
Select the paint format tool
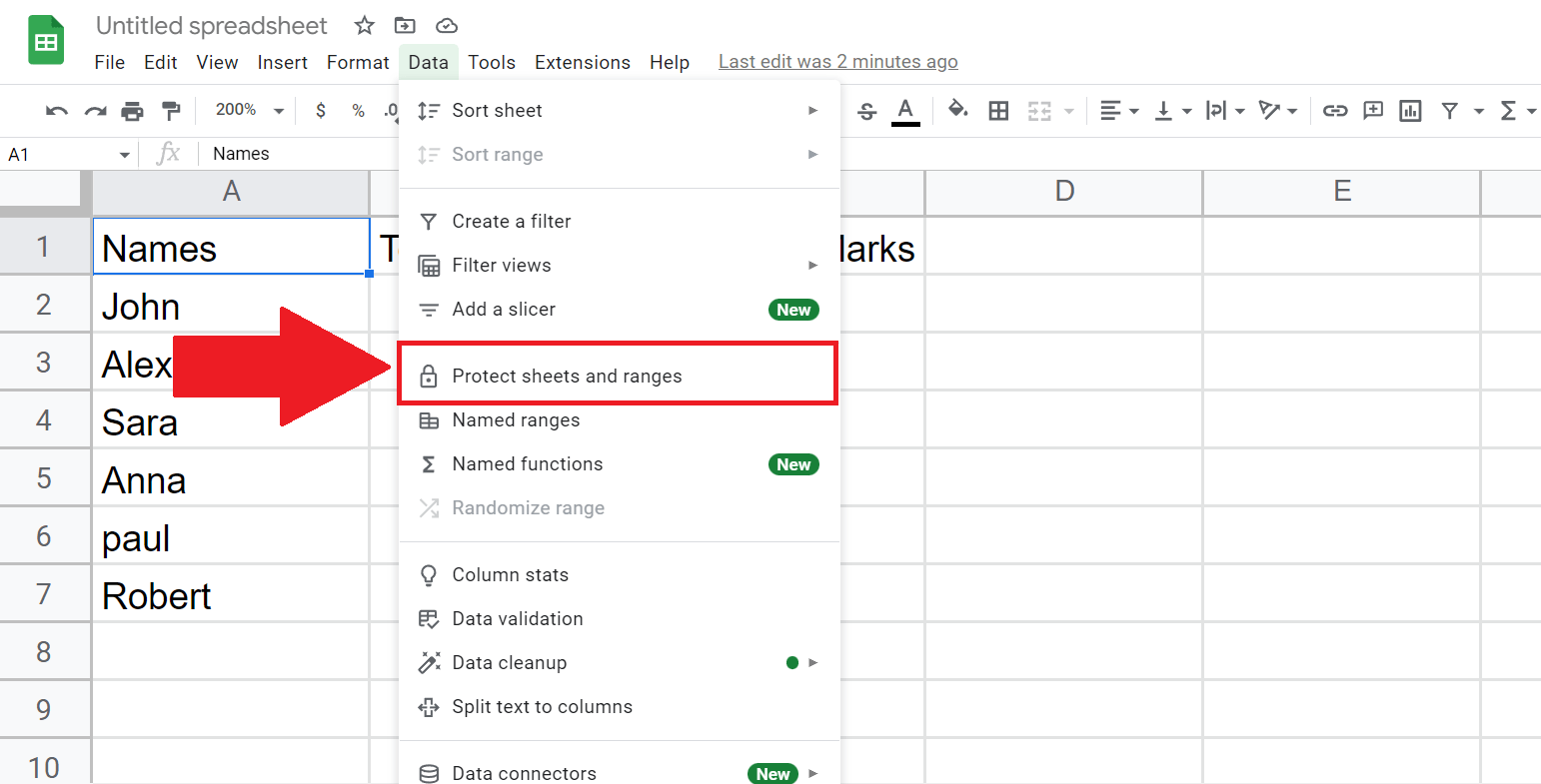click(x=171, y=110)
